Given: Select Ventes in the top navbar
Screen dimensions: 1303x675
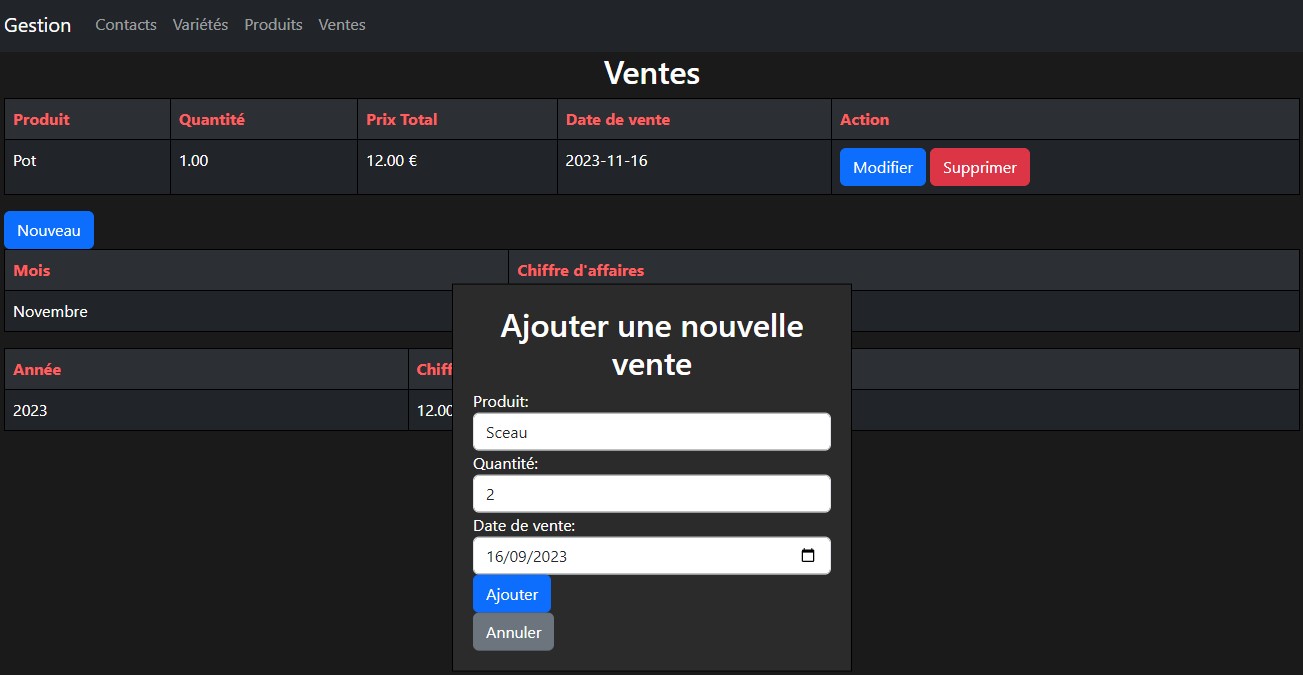Looking at the screenshot, I should coord(342,25).
